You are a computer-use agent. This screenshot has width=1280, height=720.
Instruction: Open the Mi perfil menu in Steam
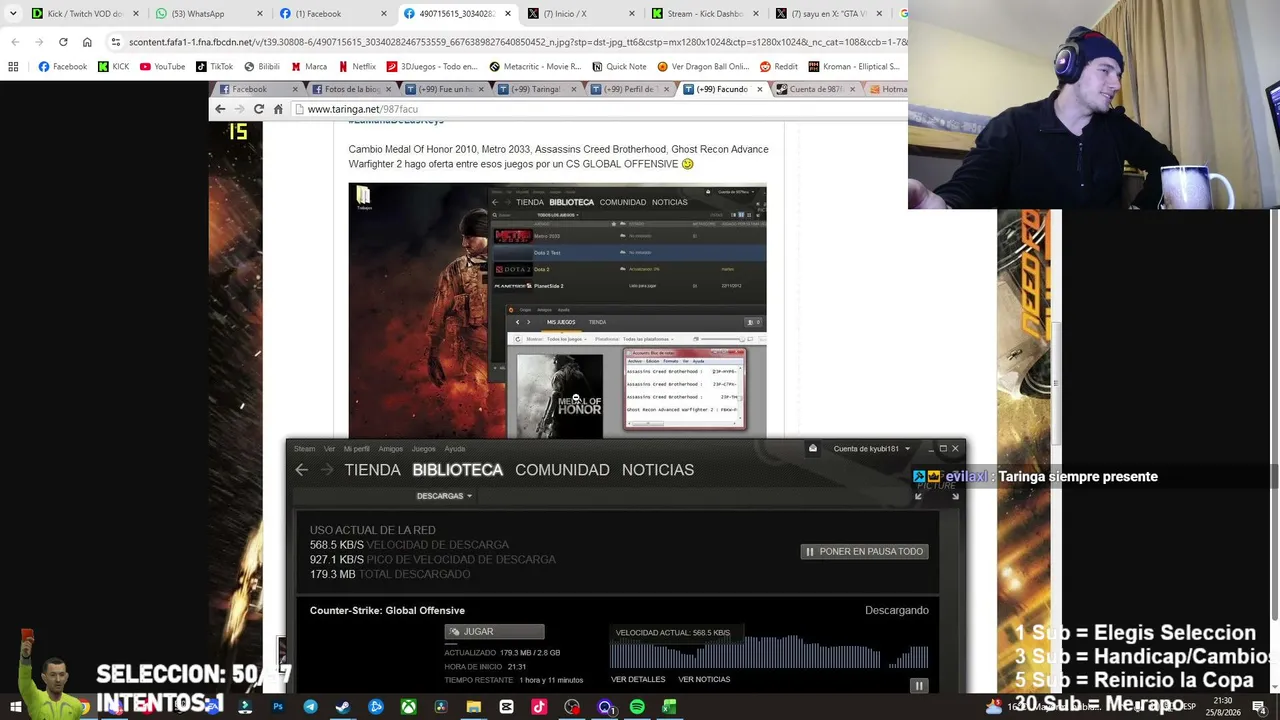pyautogui.click(x=357, y=449)
